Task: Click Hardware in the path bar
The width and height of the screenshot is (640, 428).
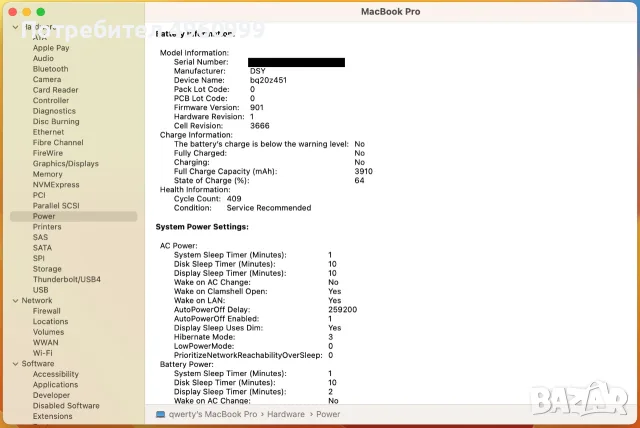Action: tap(286, 415)
